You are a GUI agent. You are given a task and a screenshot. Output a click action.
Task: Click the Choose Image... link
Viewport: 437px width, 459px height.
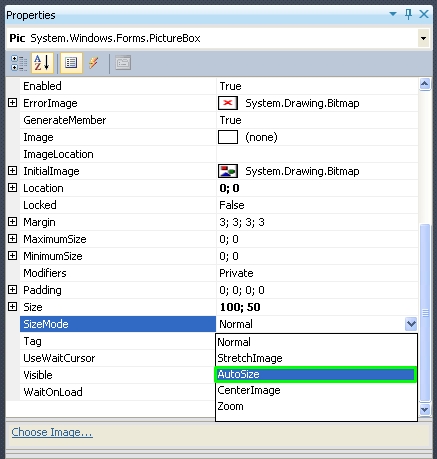52,432
